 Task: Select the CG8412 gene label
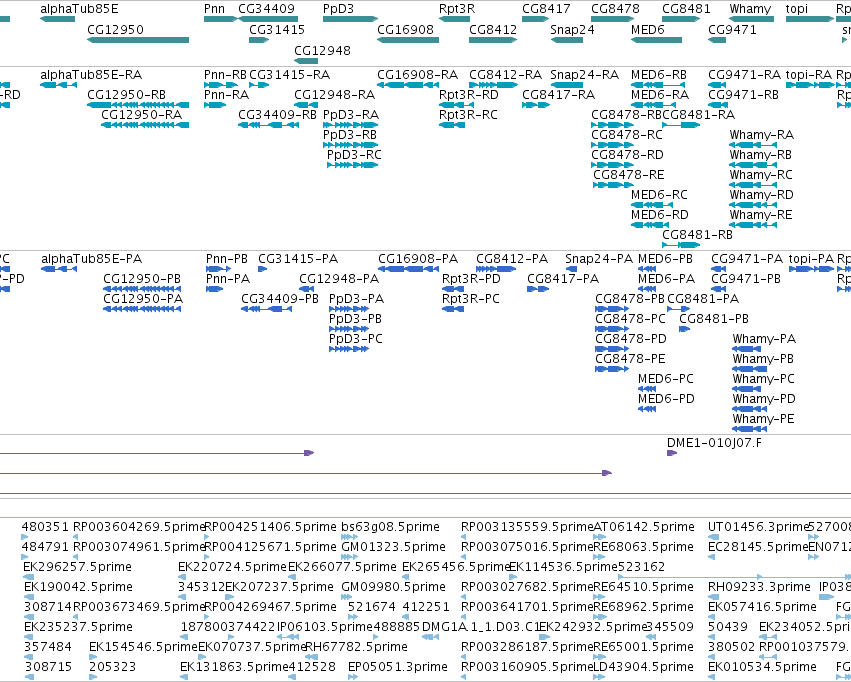click(493, 29)
